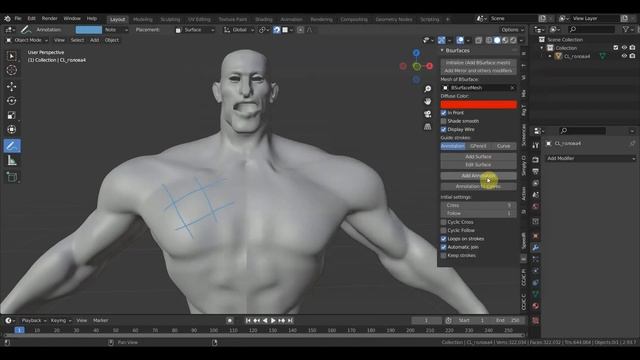This screenshot has width=640, height=360.
Task: Select the Transform tool
Action: click(x=11, y=129)
